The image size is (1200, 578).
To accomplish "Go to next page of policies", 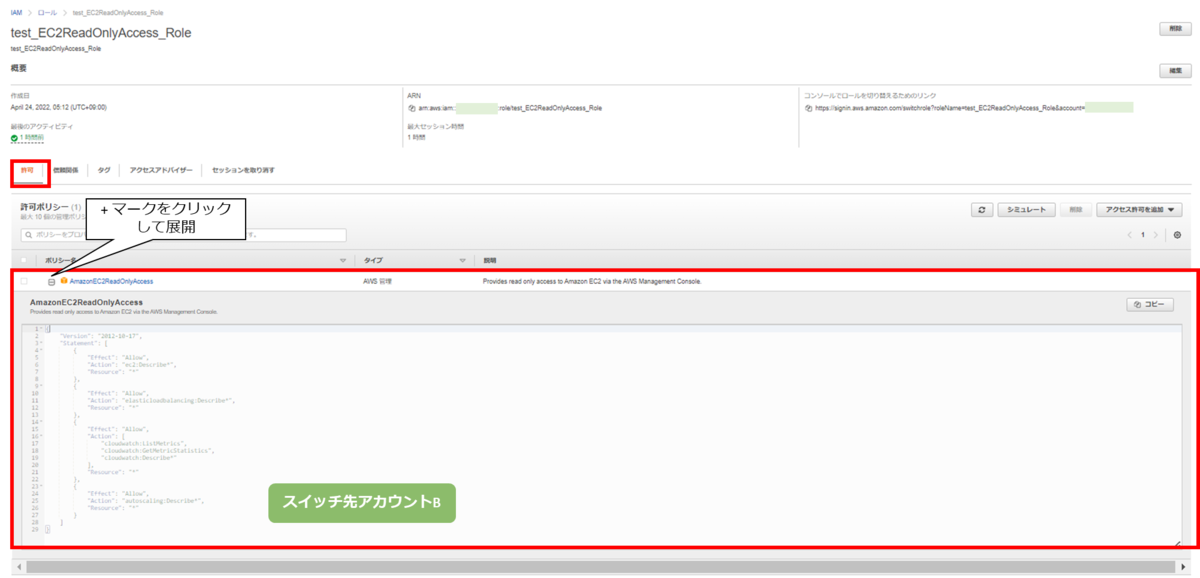I will 1156,235.
